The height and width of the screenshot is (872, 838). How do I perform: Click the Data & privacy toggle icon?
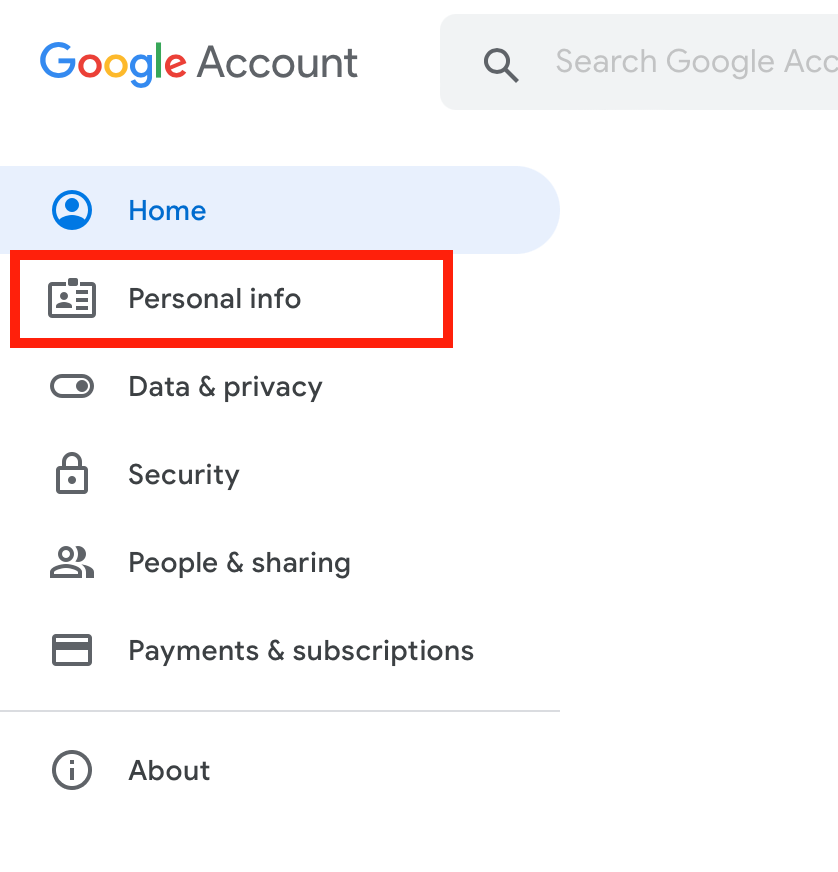[x=72, y=386]
